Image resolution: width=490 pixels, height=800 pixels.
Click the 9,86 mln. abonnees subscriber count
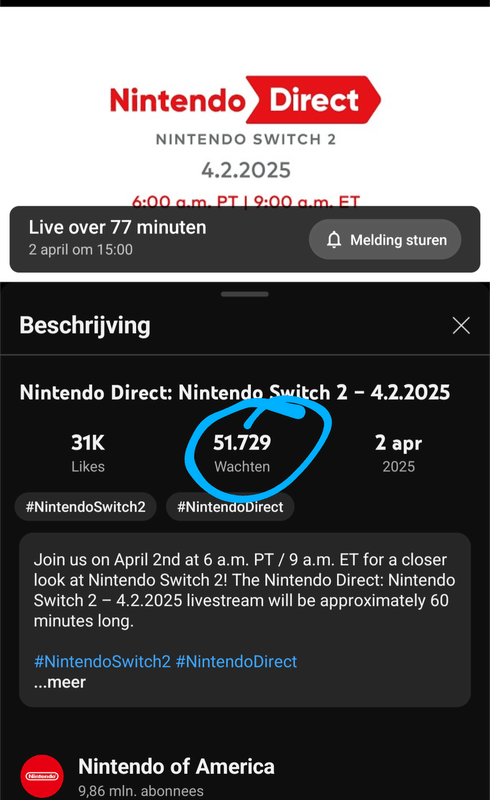141,791
